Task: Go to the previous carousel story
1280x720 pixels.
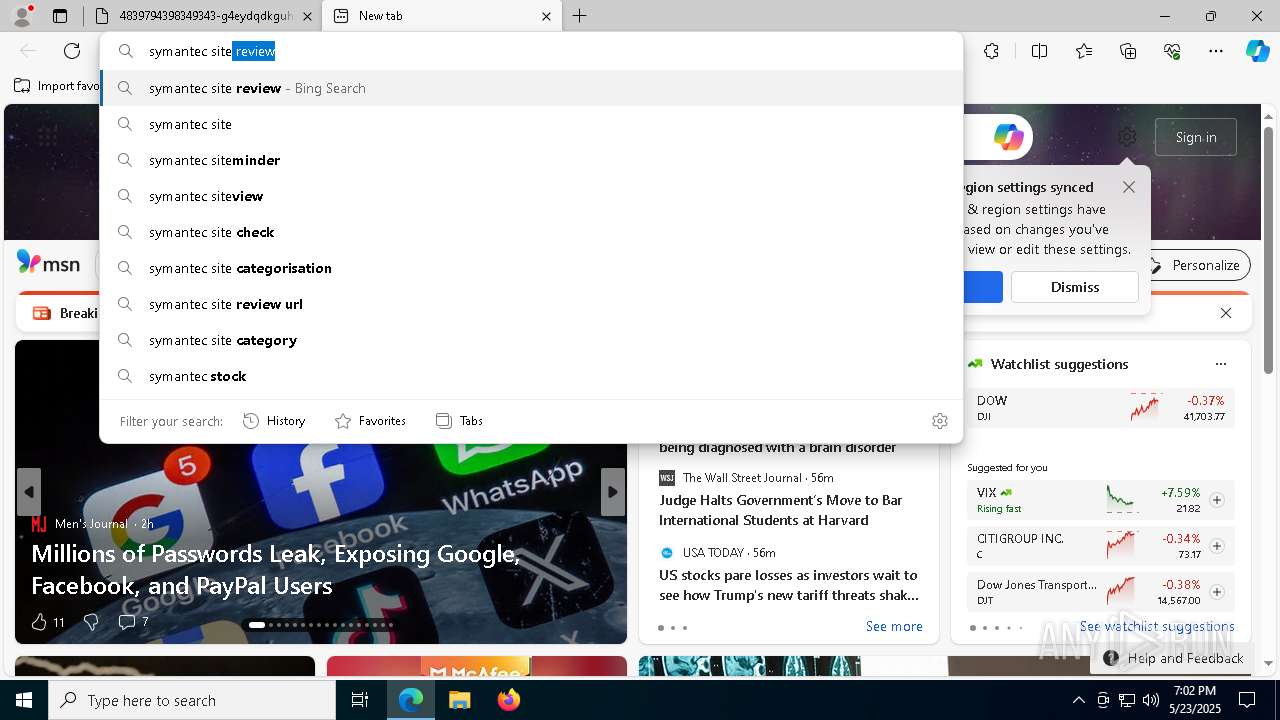Action: tap(29, 492)
